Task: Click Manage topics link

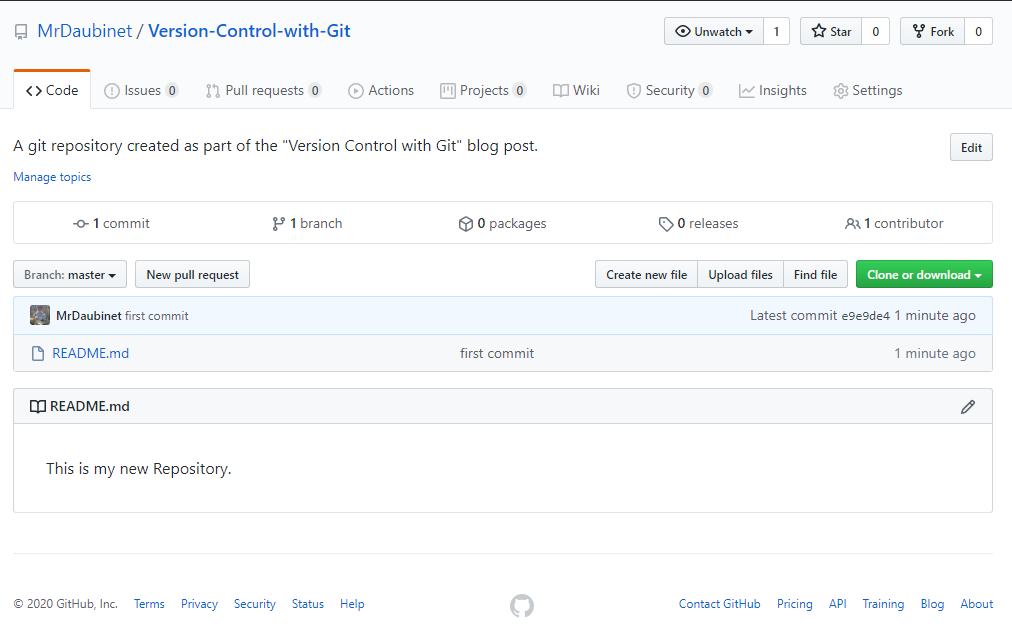Action: (x=52, y=177)
